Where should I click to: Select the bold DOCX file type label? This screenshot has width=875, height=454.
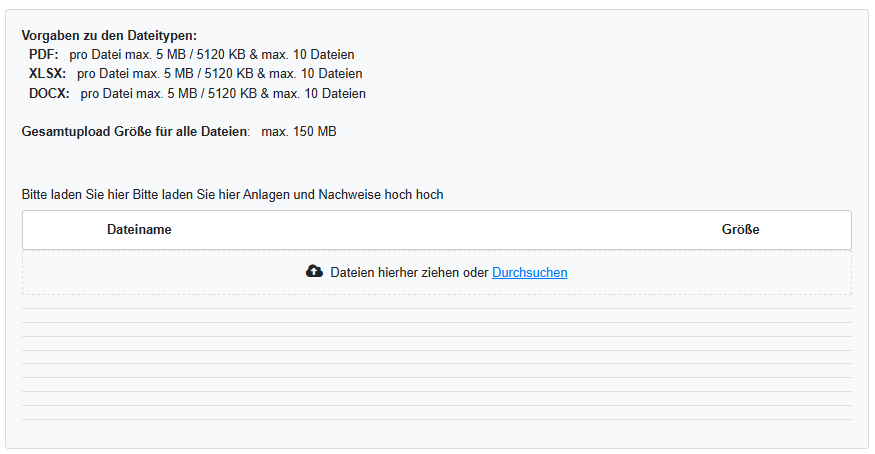pos(50,94)
